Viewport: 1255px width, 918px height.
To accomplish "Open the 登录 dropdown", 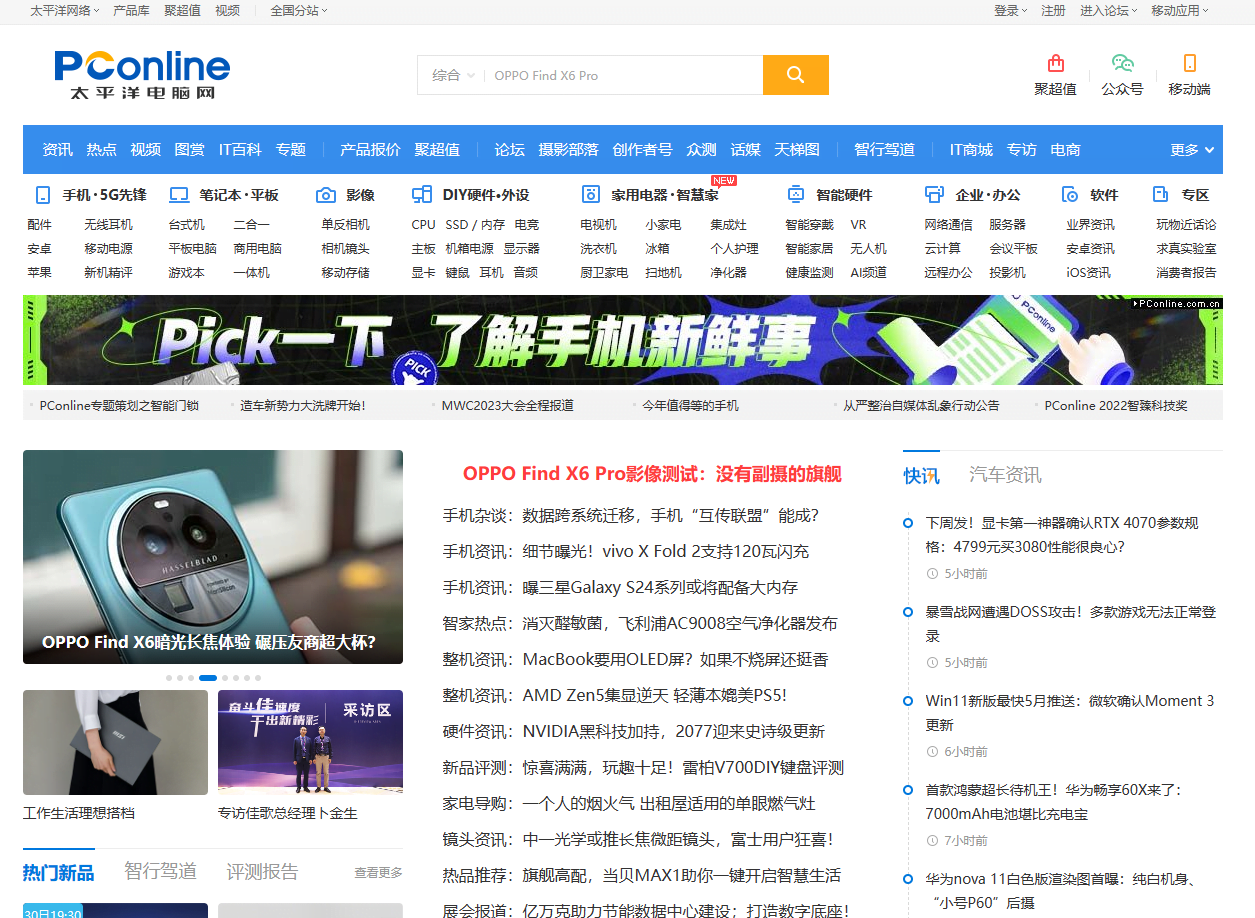I will (x=1011, y=10).
